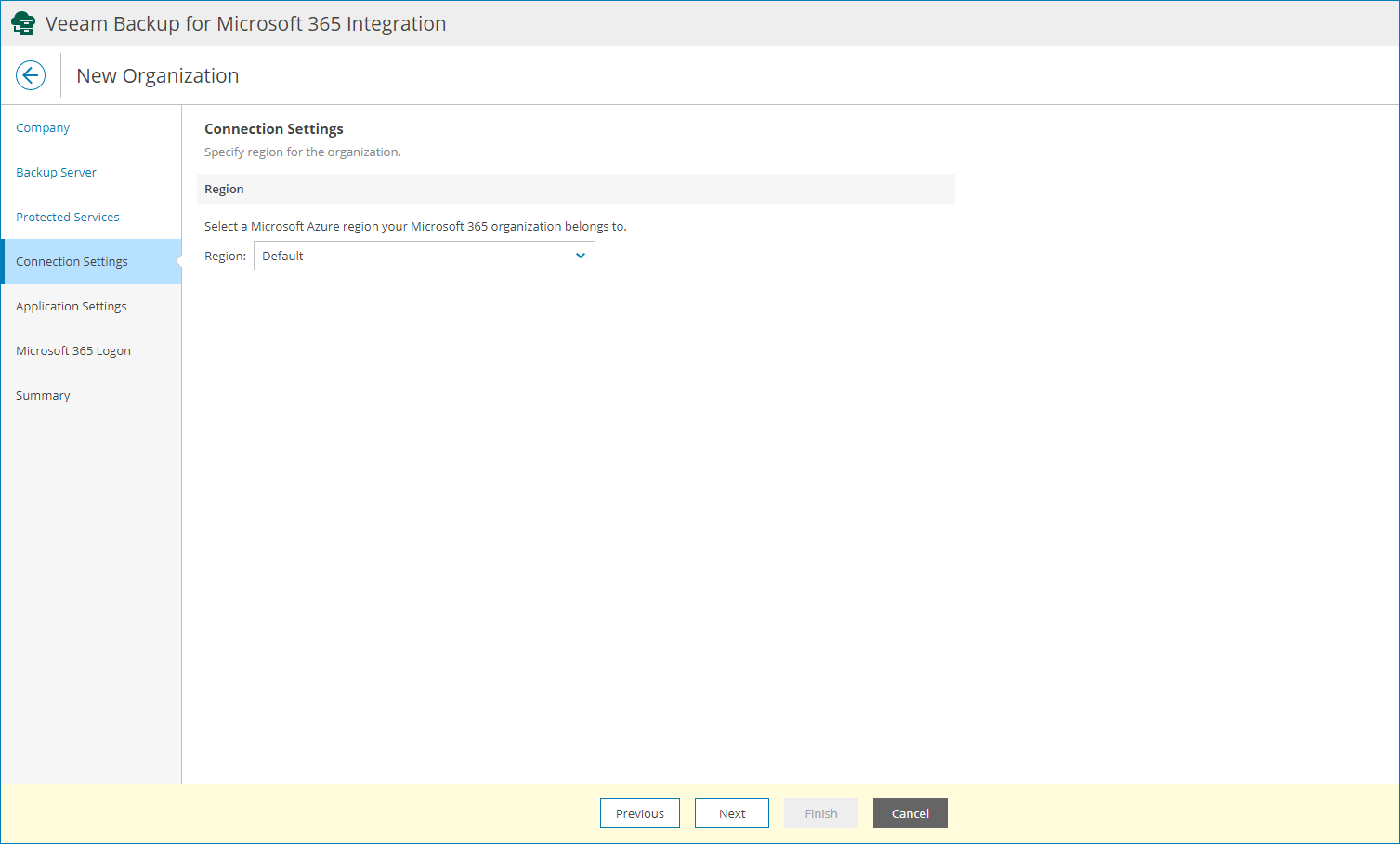The image size is (1400, 844).
Task: Click the 'Select a Microsoft Azure region' instruction
Action: [415, 227]
